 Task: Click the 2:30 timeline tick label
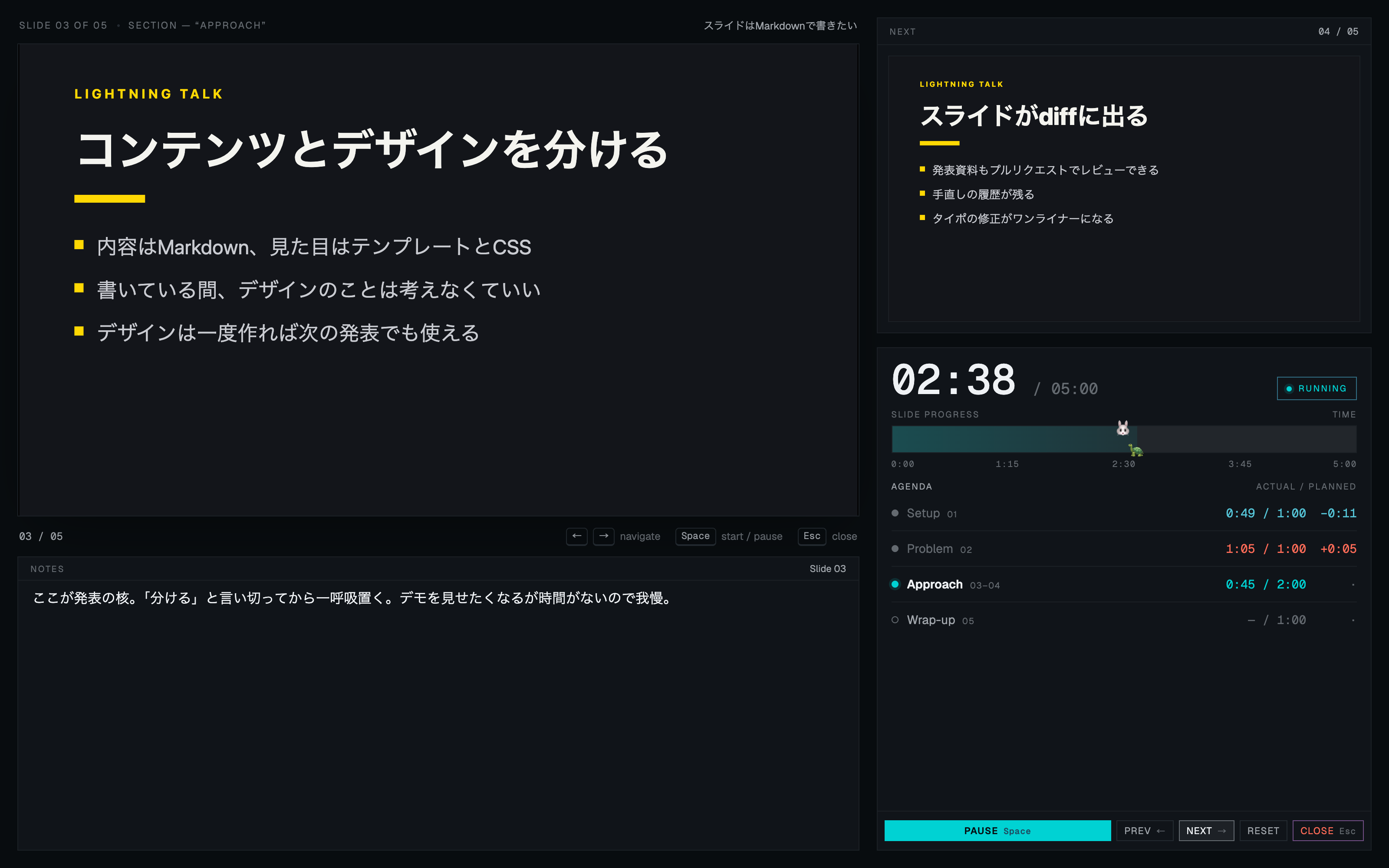pos(1123,464)
